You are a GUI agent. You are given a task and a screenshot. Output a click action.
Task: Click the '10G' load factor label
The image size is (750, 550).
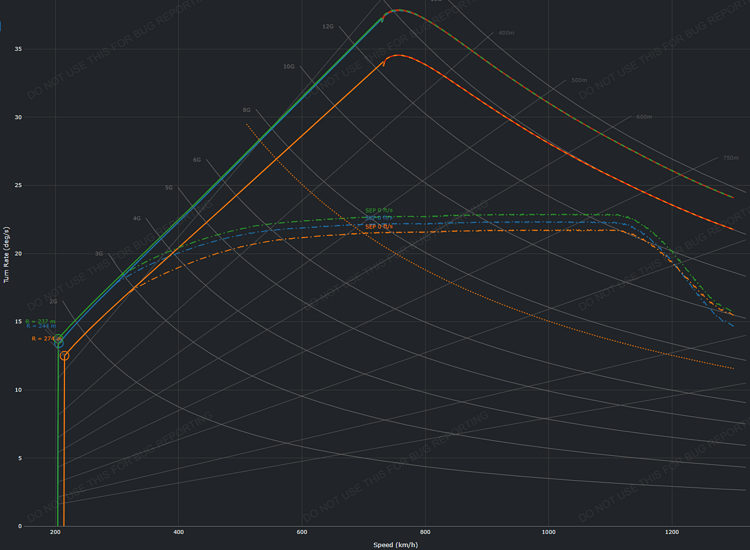(x=289, y=66)
